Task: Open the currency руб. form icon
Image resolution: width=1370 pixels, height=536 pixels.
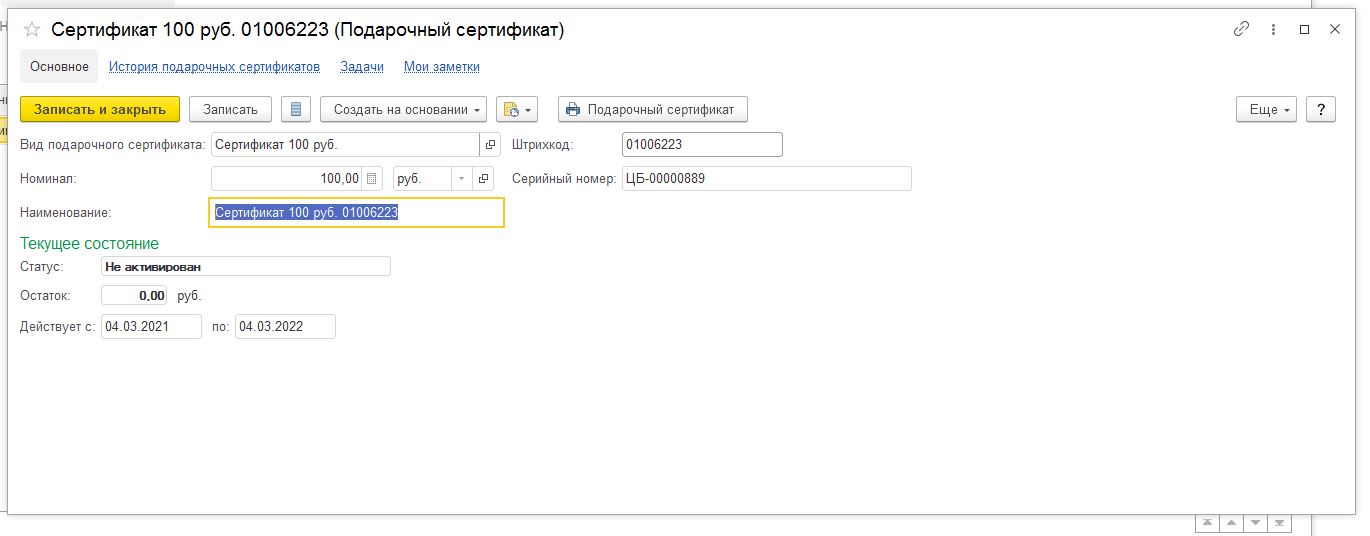Action: (x=484, y=179)
